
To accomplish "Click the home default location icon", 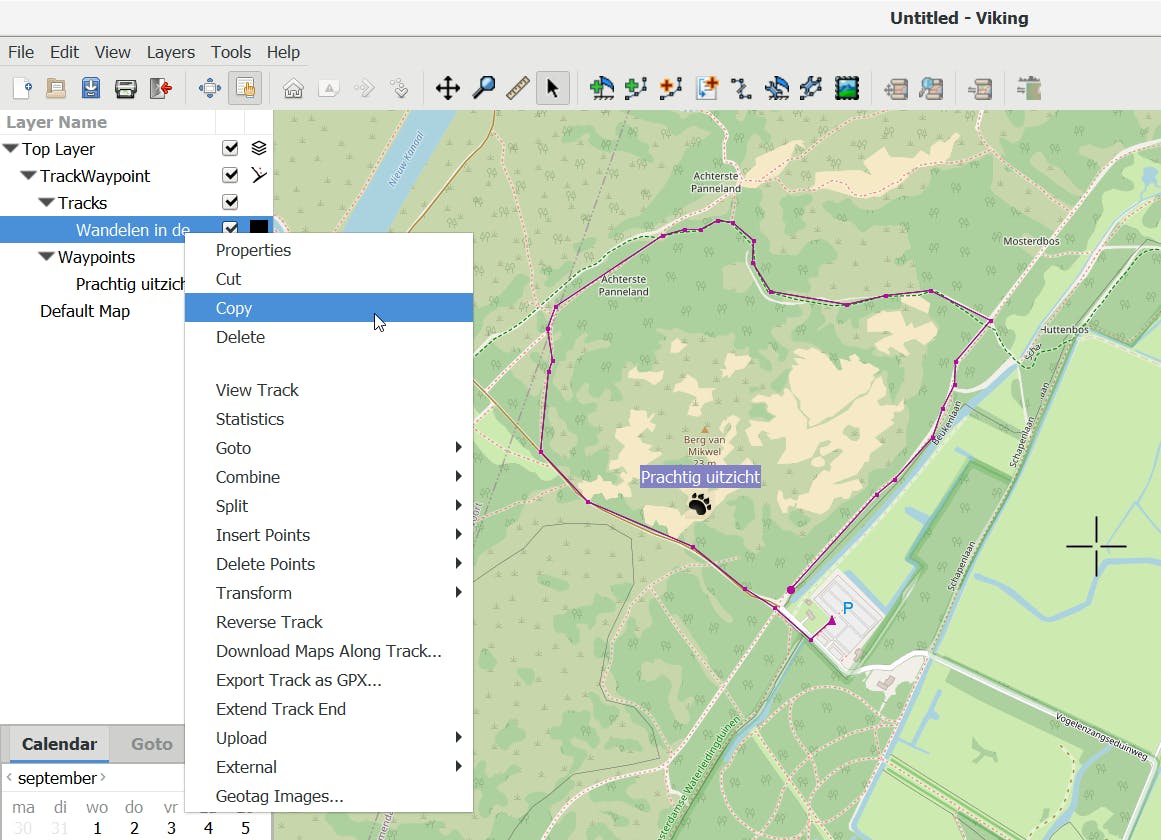I will pos(293,88).
